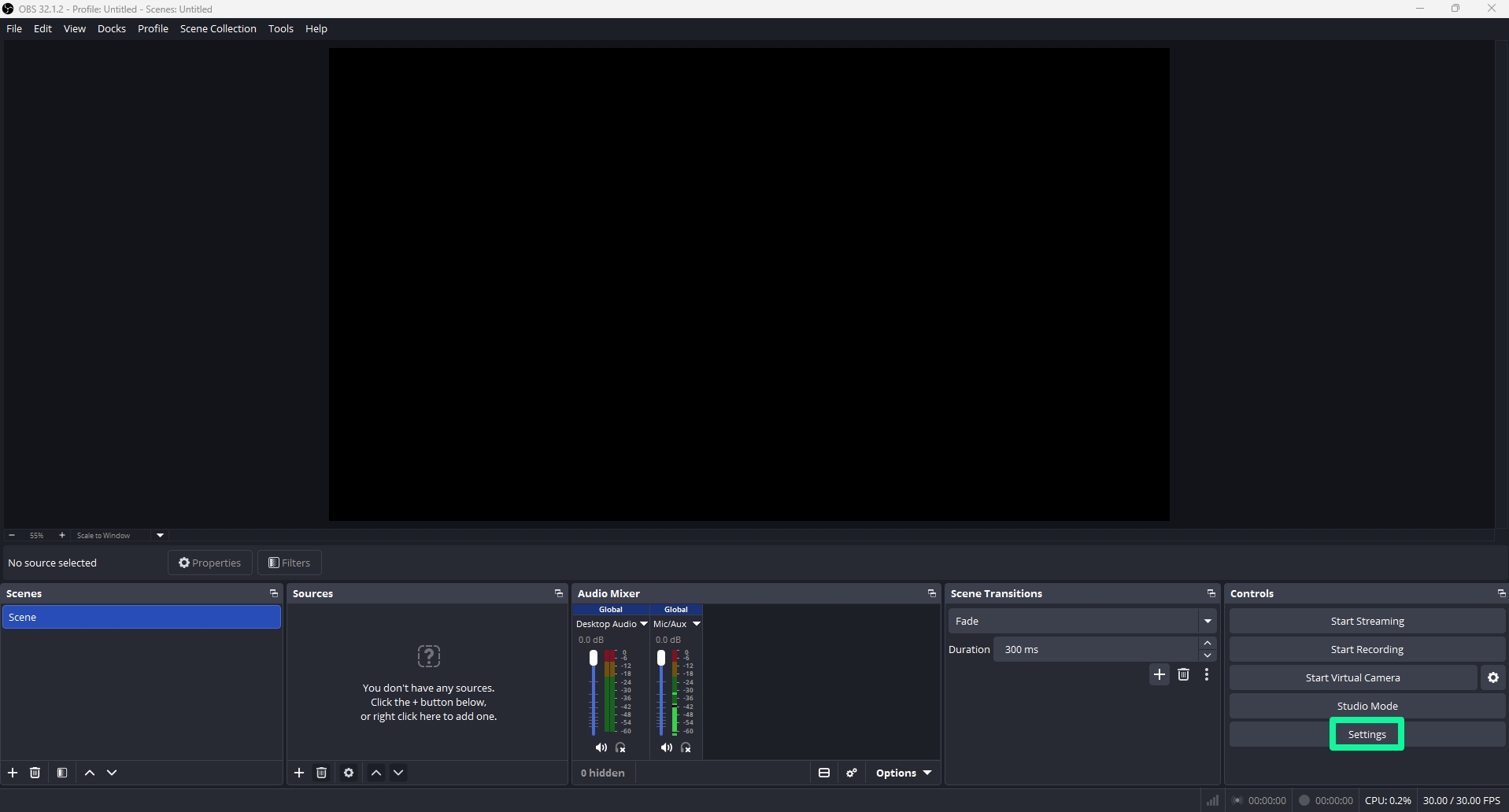The width and height of the screenshot is (1509, 812).
Task: Click the Properties button
Action: (209, 563)
